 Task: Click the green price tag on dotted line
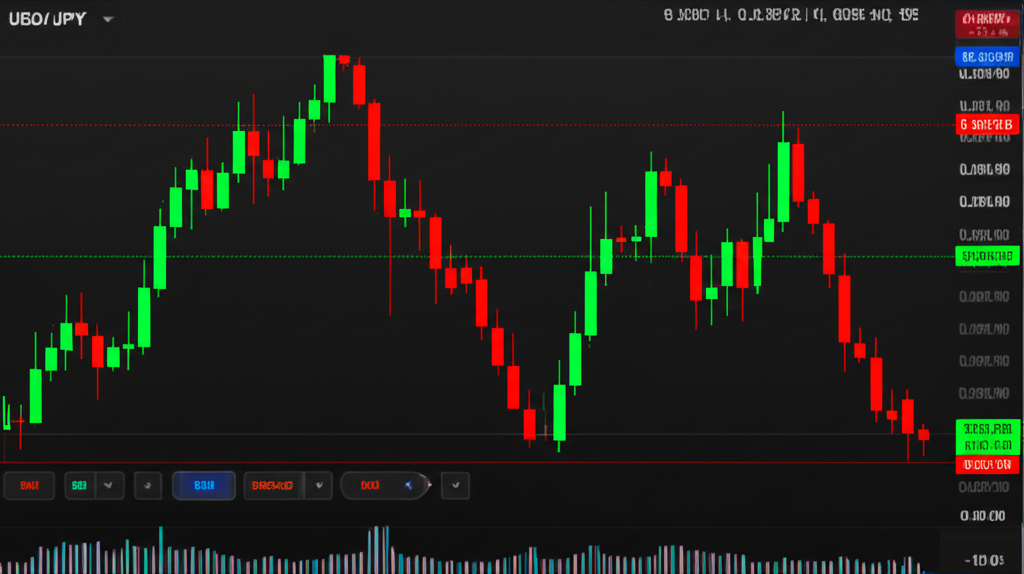[x=988, y=256]
